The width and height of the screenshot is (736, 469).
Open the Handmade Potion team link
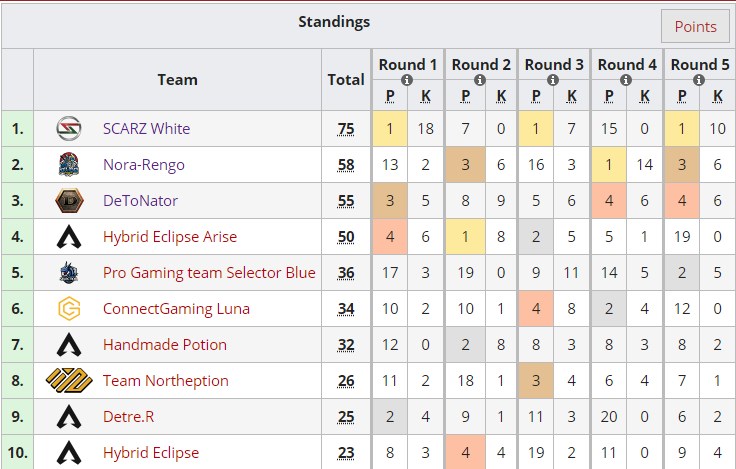[x=165, y=345]
